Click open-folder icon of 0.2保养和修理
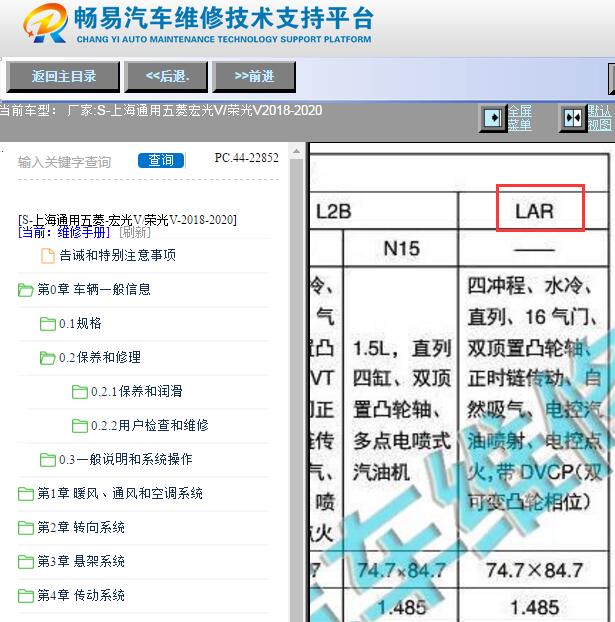The height and width of the screenshot is (622, 615). pyautogui.click(x=48, y=358)
